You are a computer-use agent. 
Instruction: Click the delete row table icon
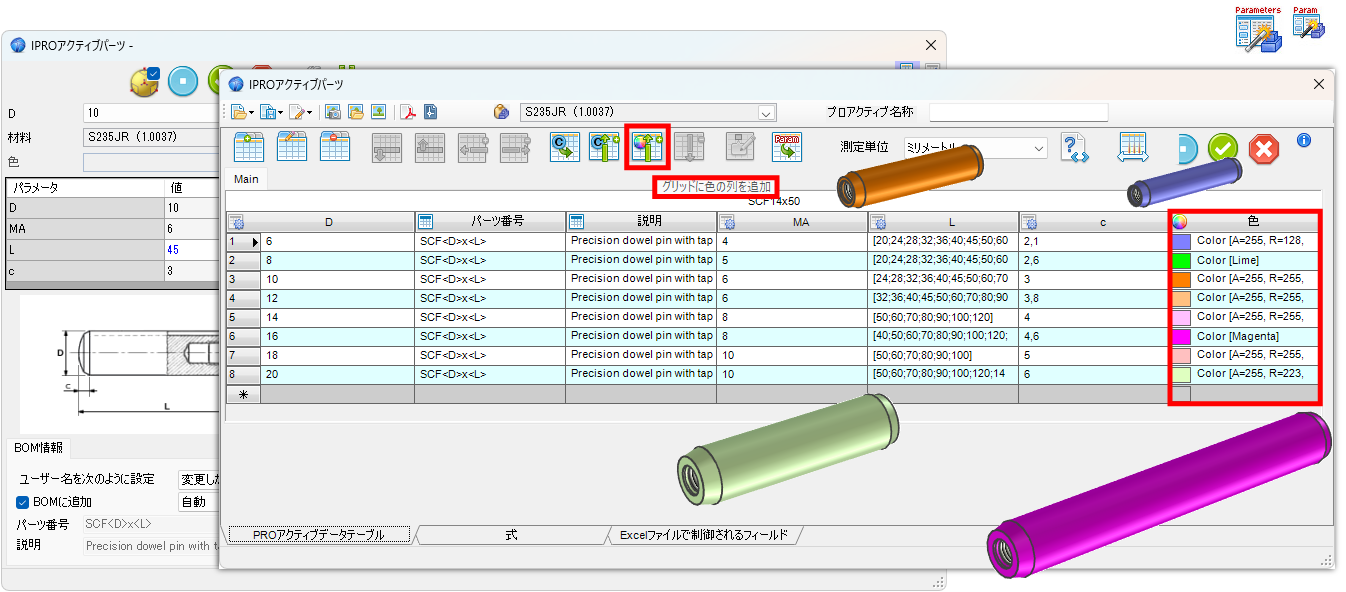pyautogui.click(x=335, y=146)
